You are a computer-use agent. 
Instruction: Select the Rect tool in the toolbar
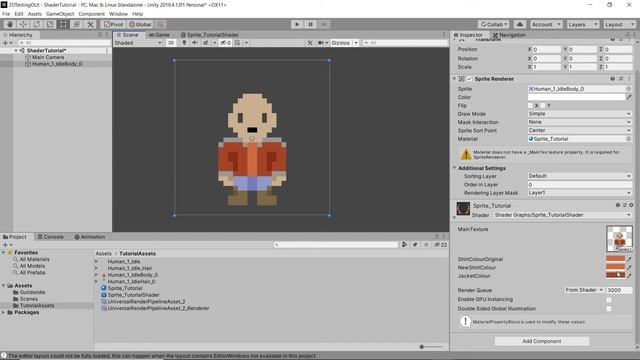[63, 24]
